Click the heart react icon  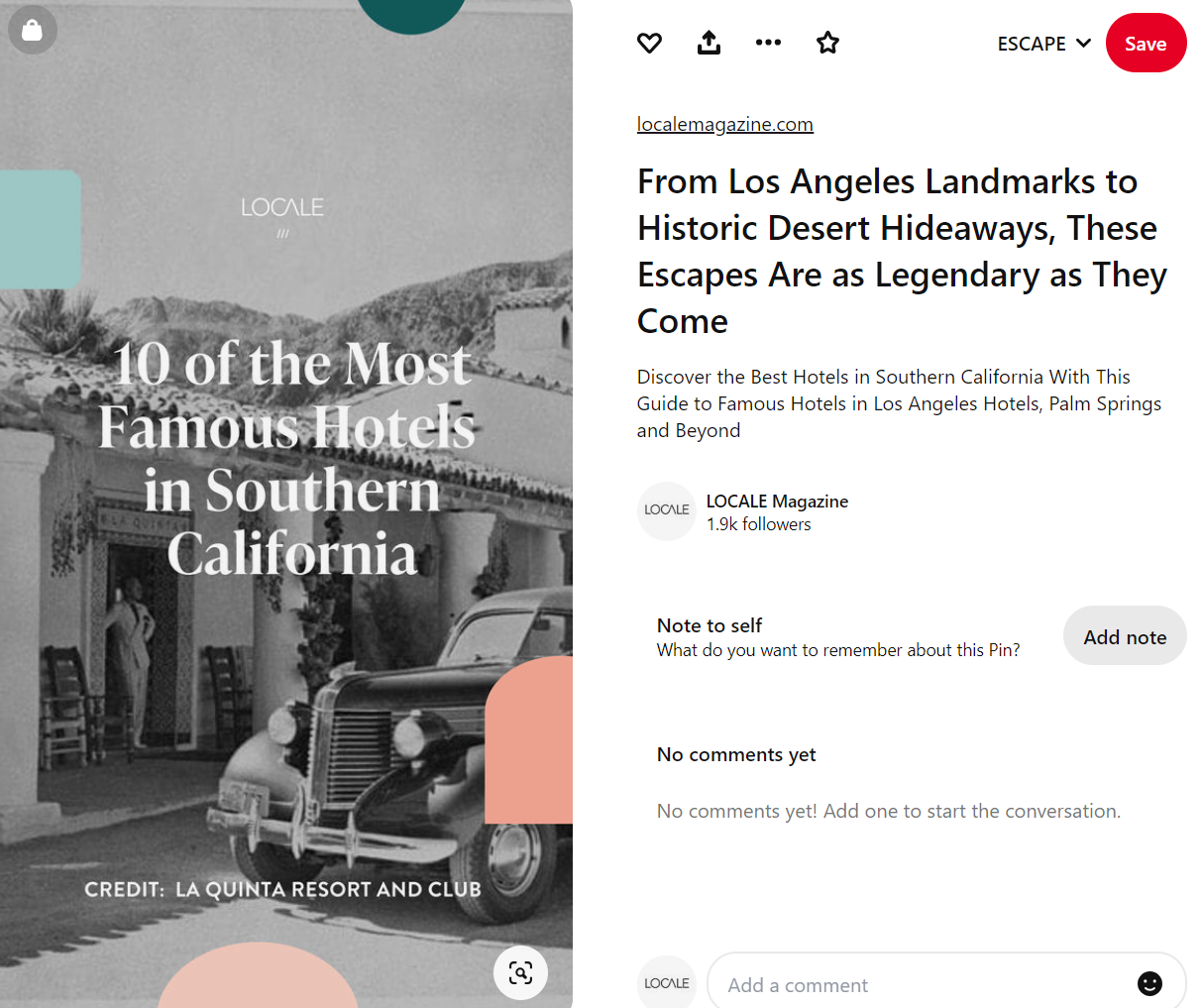[649, 43]
